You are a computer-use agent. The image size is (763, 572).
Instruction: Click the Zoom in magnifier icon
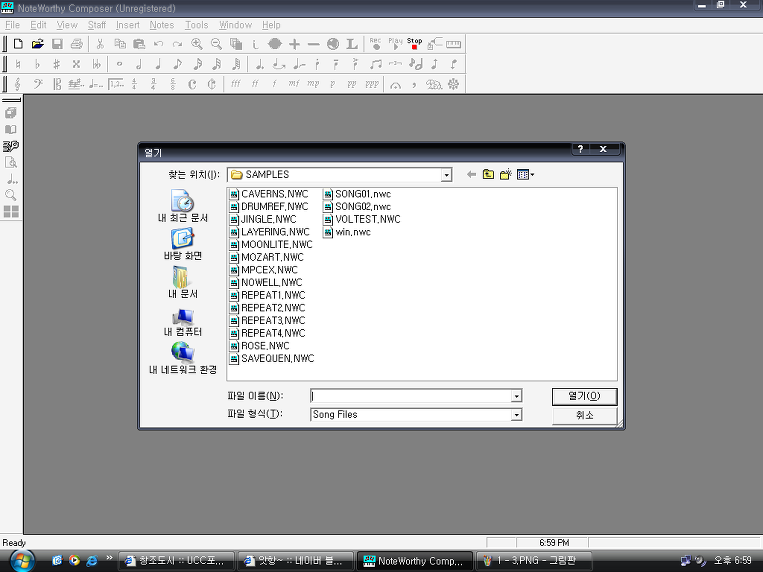click(197, 44)
